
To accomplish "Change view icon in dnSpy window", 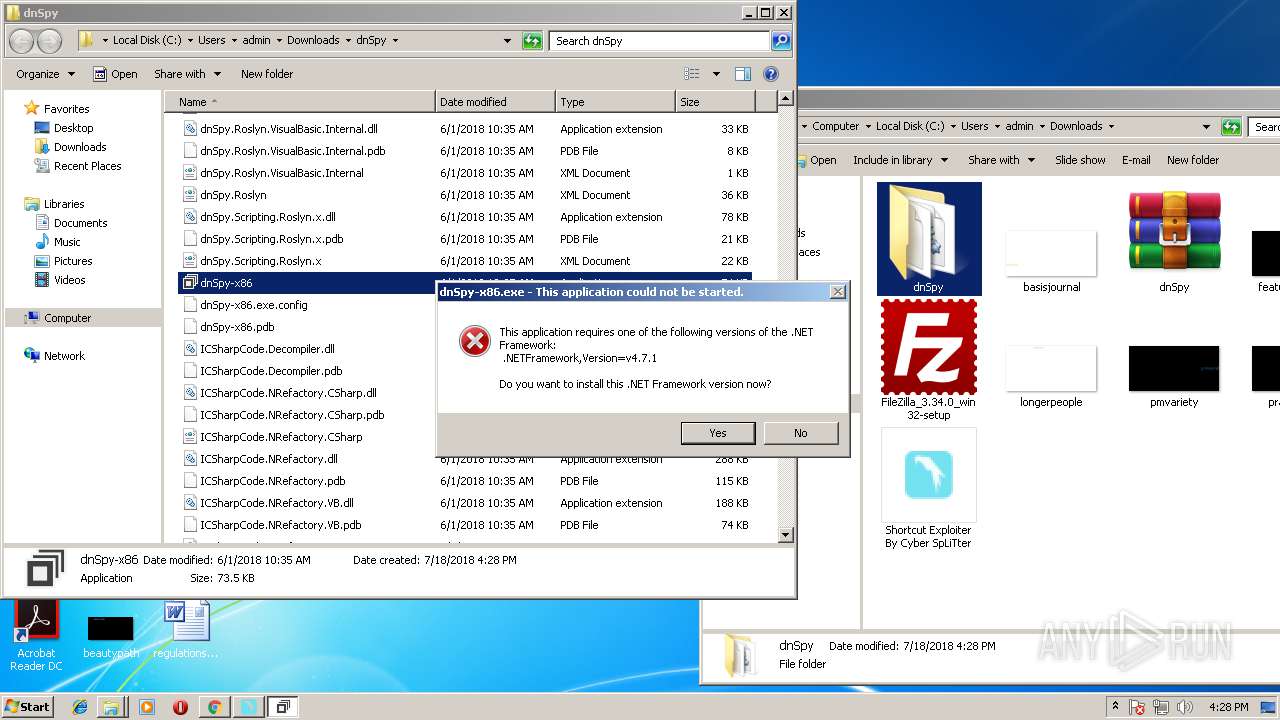I will 691,74.
